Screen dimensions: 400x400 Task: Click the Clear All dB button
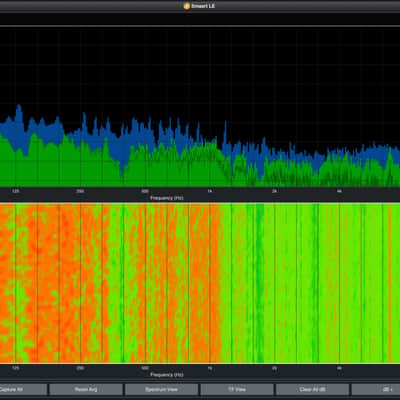[313, 389]
